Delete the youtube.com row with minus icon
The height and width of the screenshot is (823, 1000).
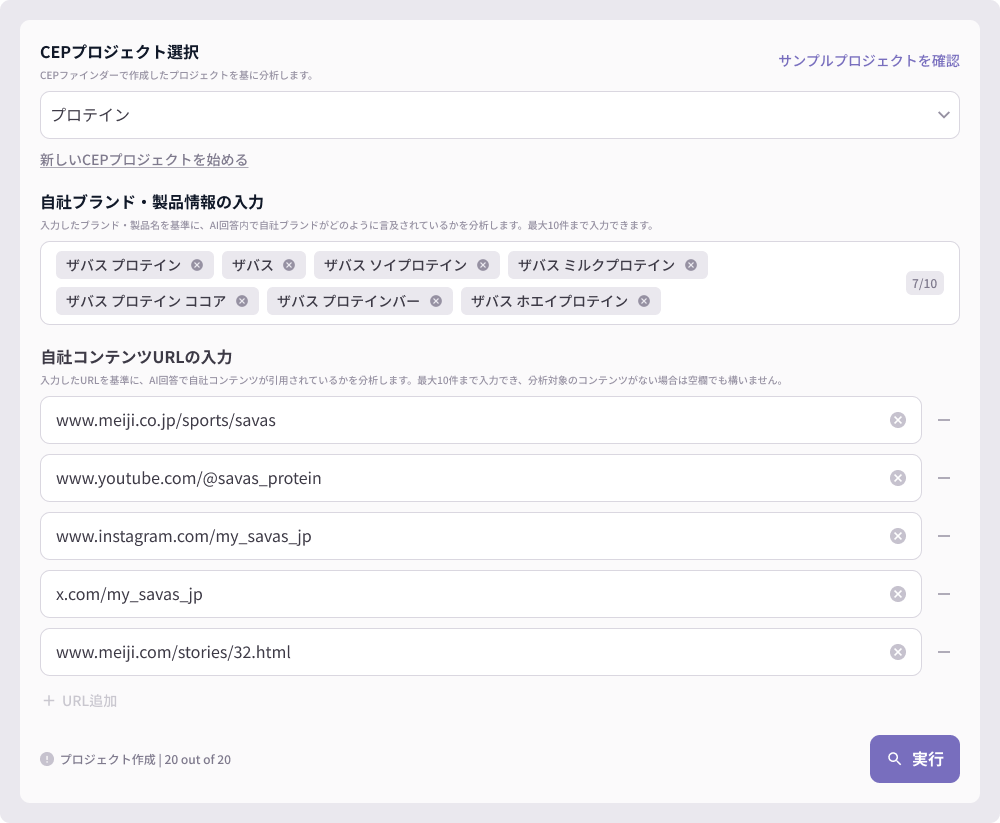[944, 478]
